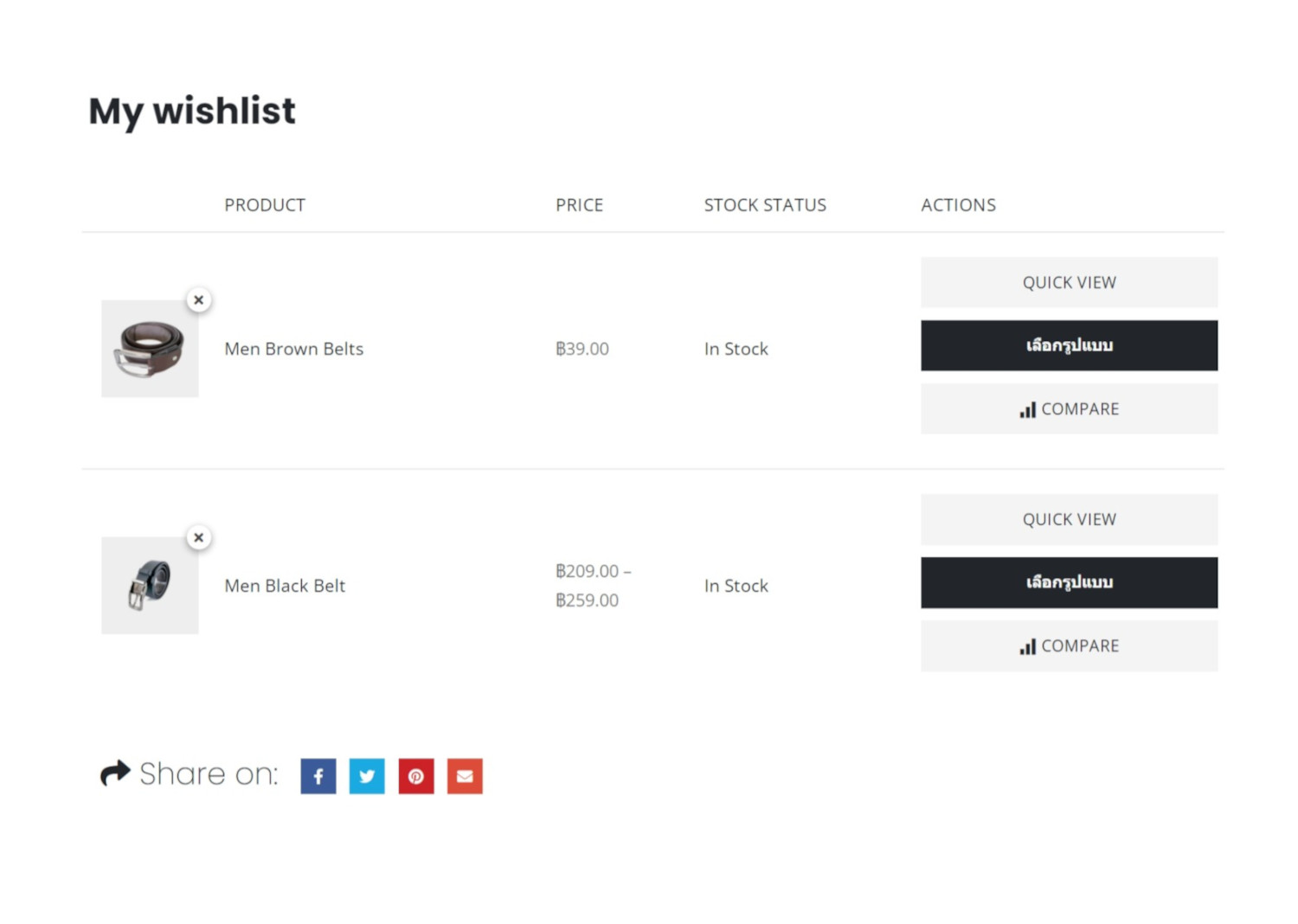The image size is (1298, 924).
Task: Compare the Men Black Belt product
Action: (x=1069, y=645)
